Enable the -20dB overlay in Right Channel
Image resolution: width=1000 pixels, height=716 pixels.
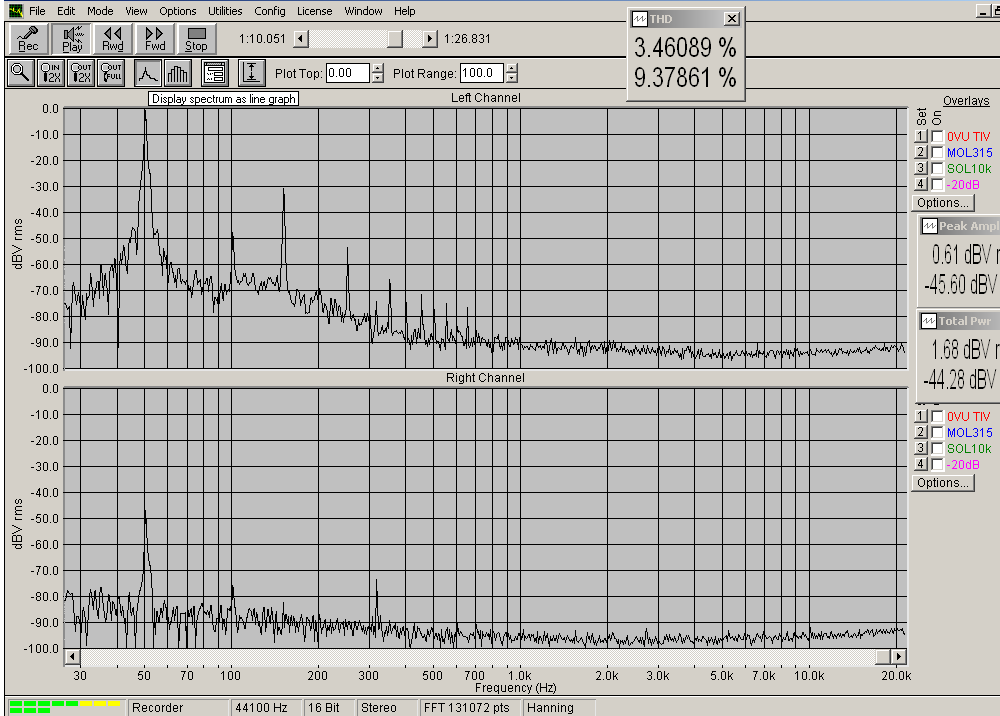point(937,465)
